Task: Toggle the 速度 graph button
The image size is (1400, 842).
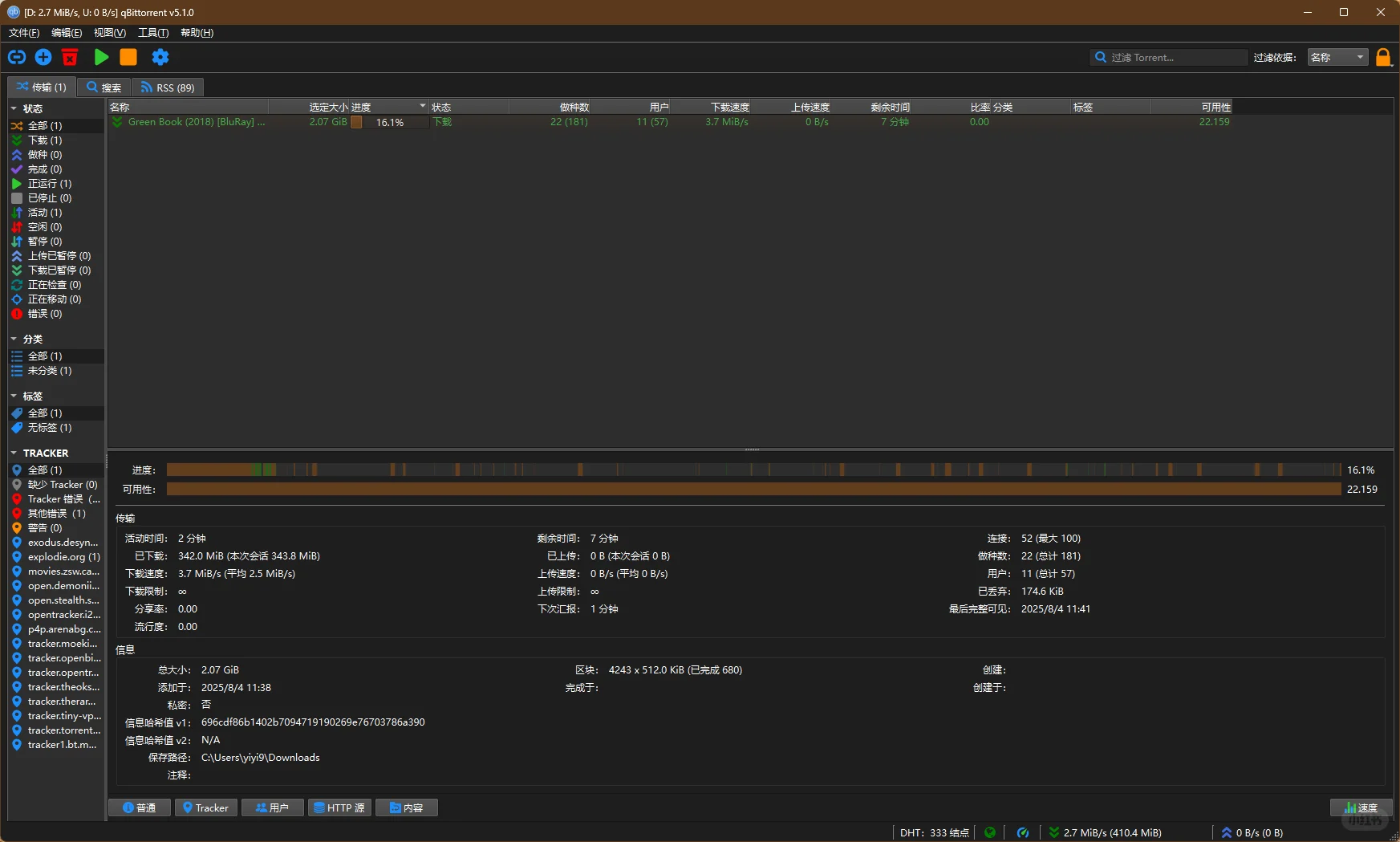Action: point(1361,807)
